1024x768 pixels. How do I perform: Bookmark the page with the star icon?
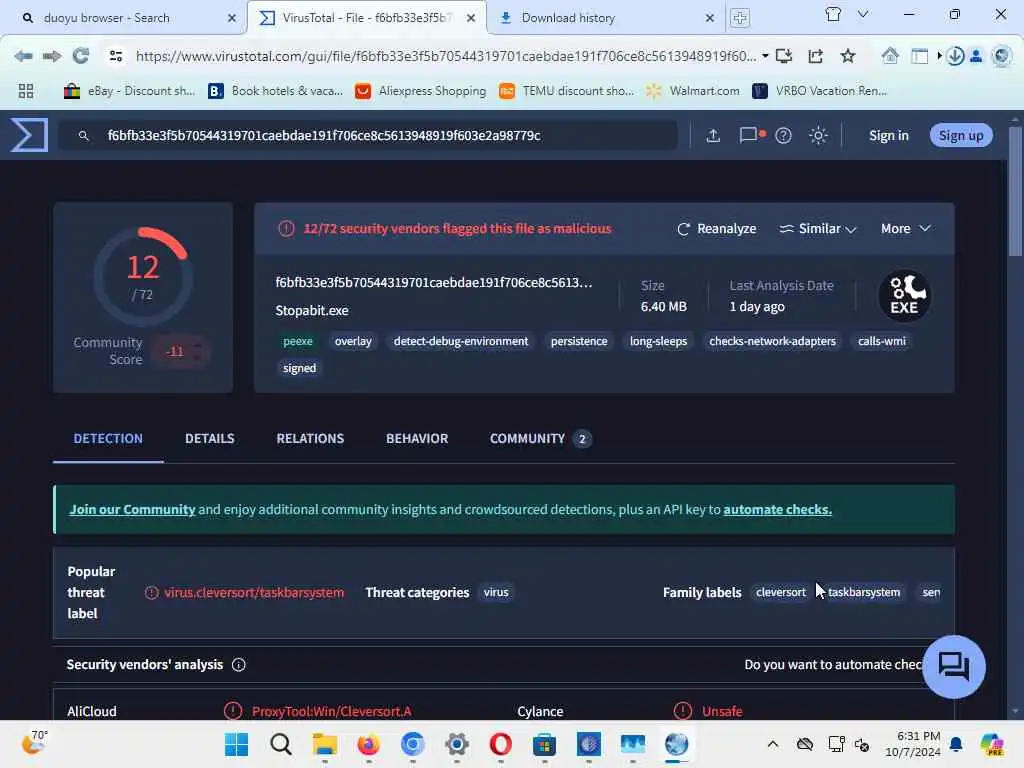coord(848,56)
